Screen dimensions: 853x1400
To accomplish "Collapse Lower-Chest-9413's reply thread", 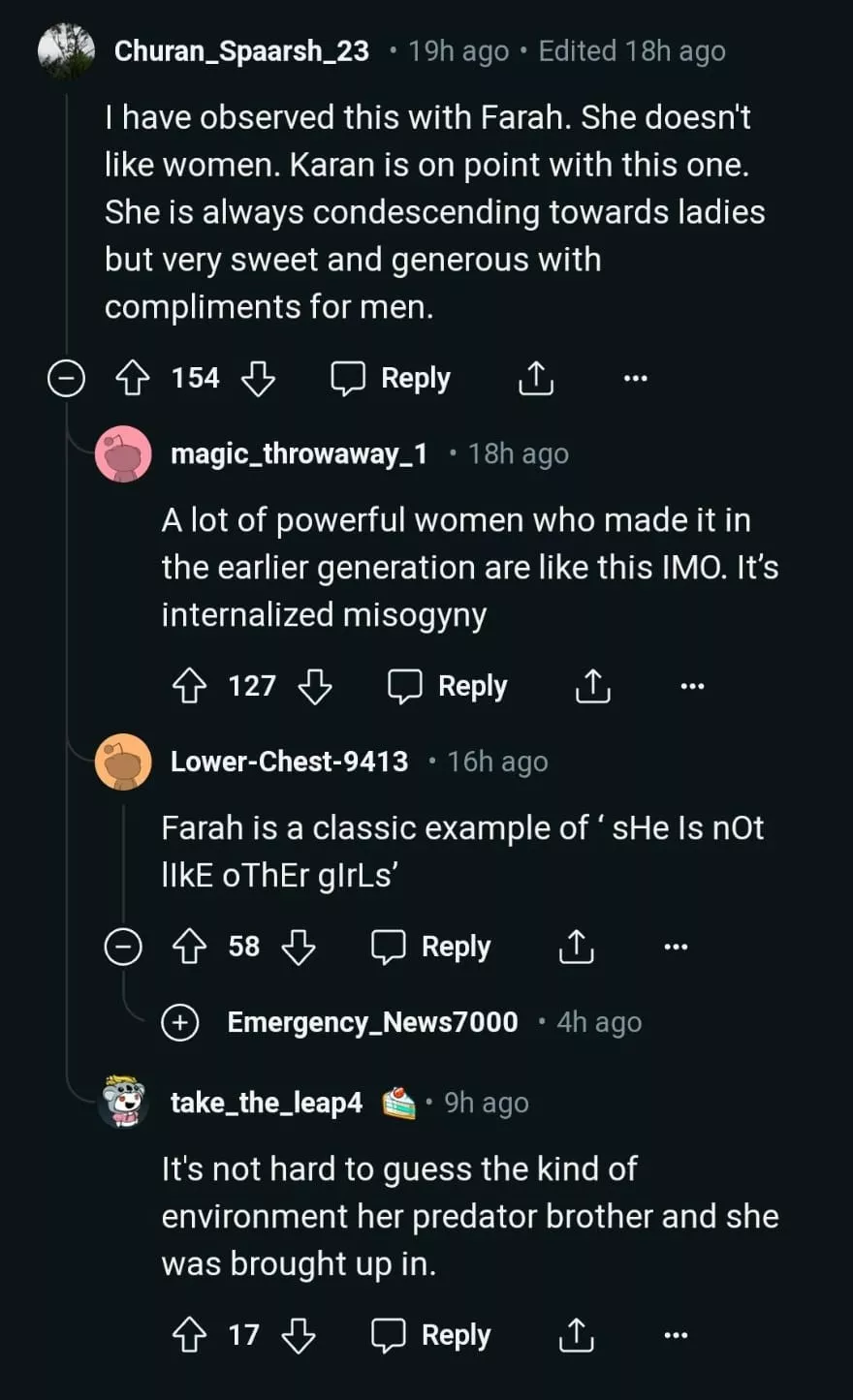I will 123,947.
